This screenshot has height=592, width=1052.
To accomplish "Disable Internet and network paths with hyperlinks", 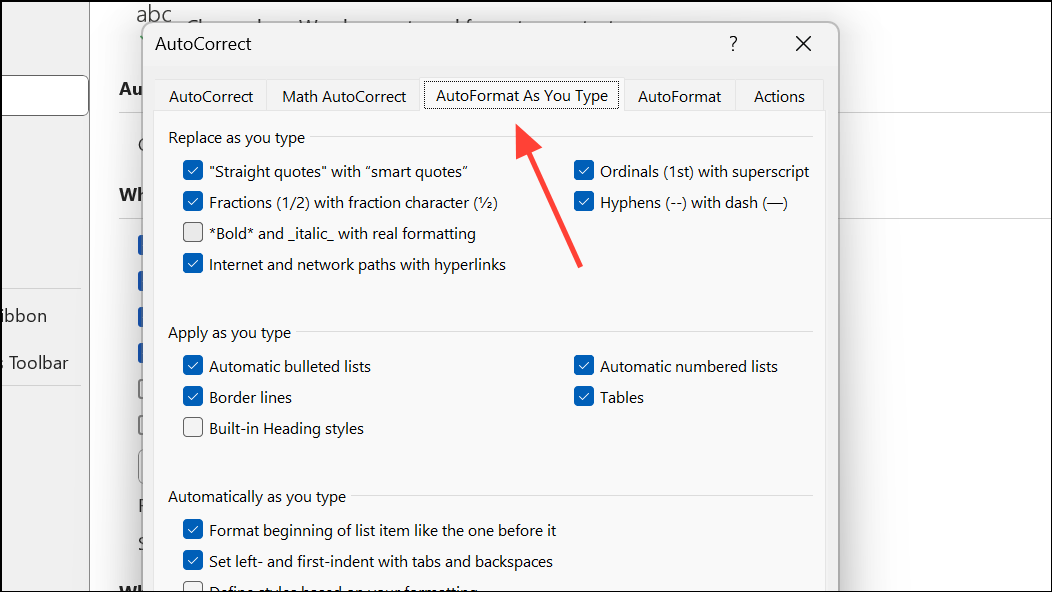I will point(193,263).
